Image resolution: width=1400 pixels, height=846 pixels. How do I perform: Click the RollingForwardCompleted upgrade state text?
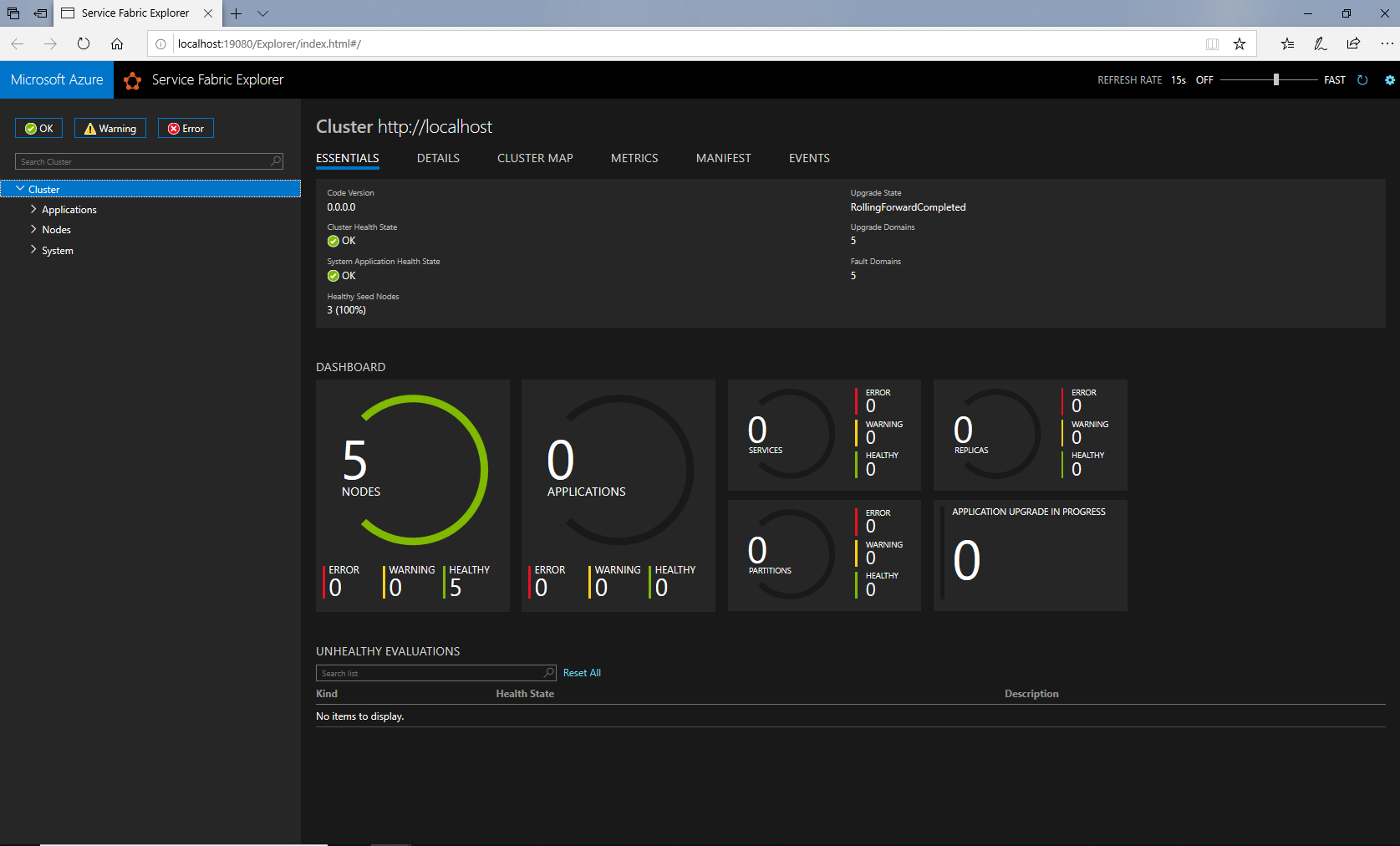pyautogui.click(x=908, y=207)
